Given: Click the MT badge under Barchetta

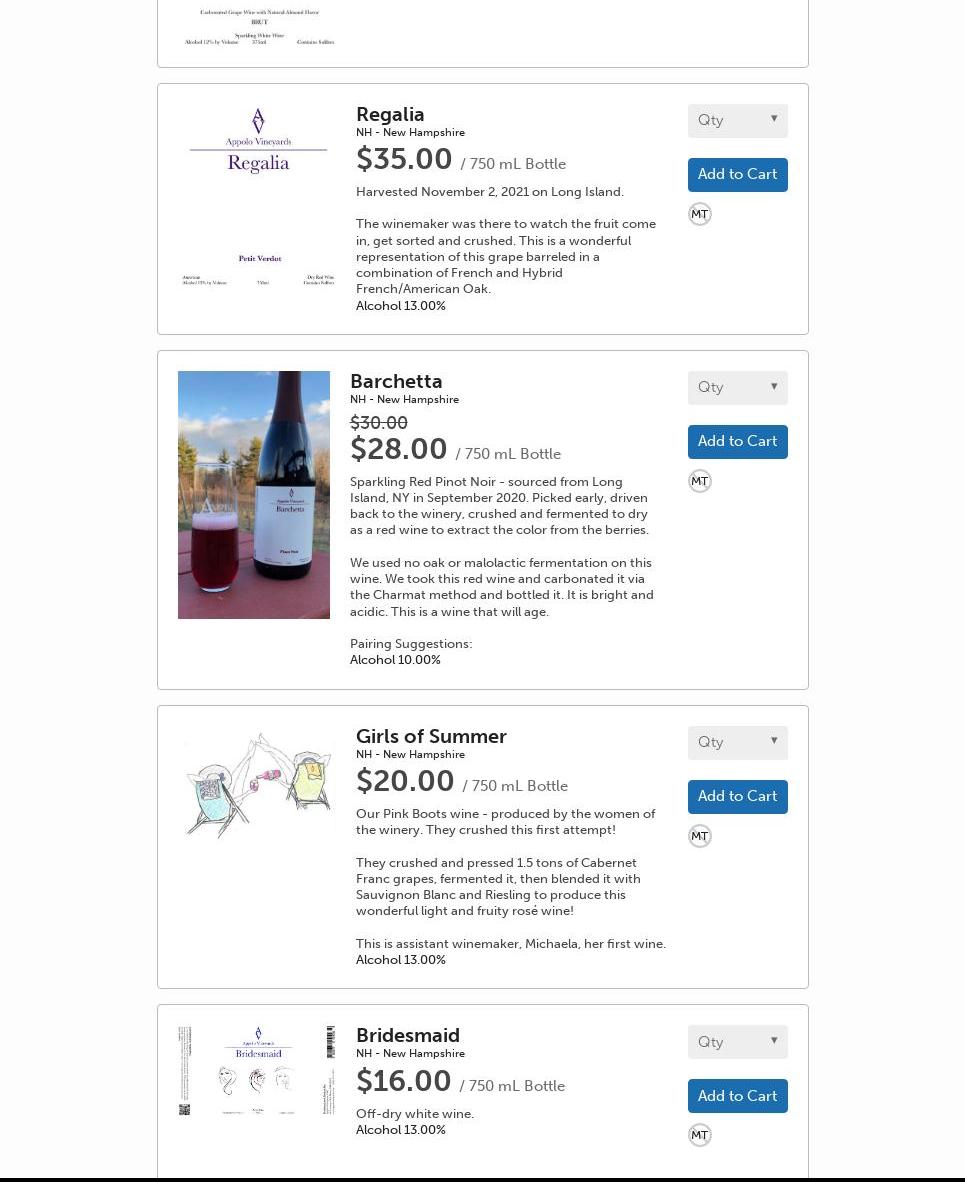Looking at the screenshot, I should 699,481.
